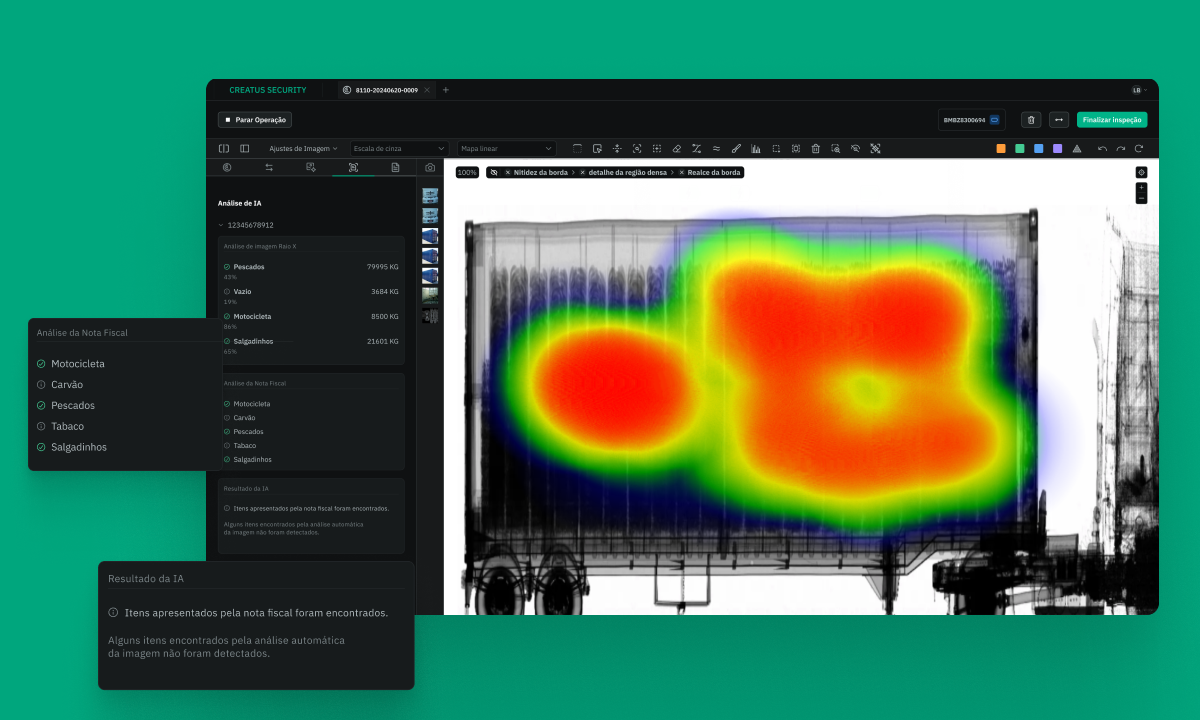The image size is (1200, 720).
Task: Open the camera snapshot icon
Action: (x=430, y=168)
